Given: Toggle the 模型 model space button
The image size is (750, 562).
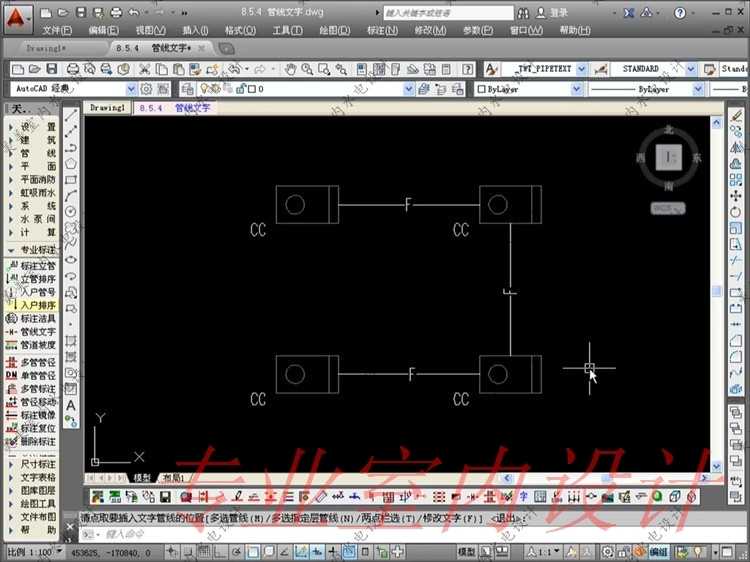Looking at the screenshot, I should point(467,552).
